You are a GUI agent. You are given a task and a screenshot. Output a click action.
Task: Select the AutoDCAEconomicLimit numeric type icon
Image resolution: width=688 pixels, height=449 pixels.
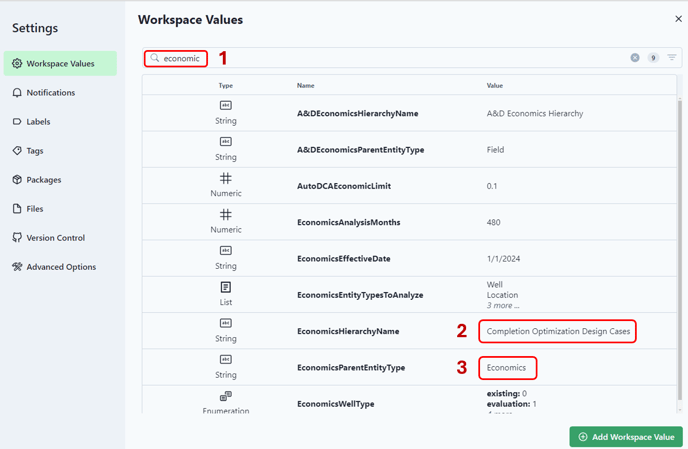[226, 178]
